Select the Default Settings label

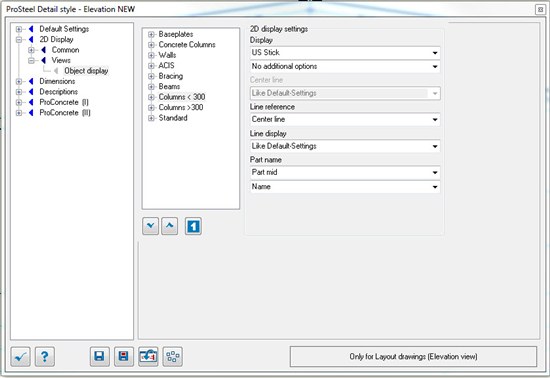point(64,29)
